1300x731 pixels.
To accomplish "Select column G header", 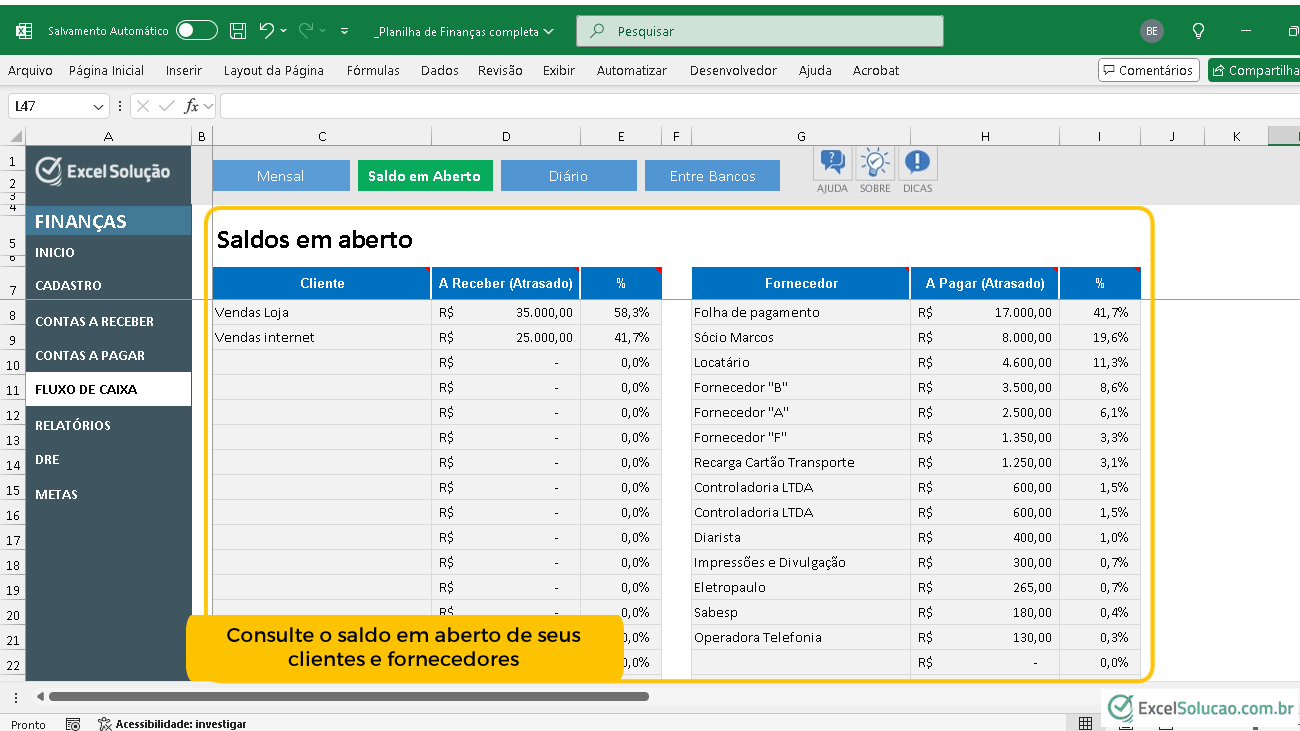I will click(801, 137).
